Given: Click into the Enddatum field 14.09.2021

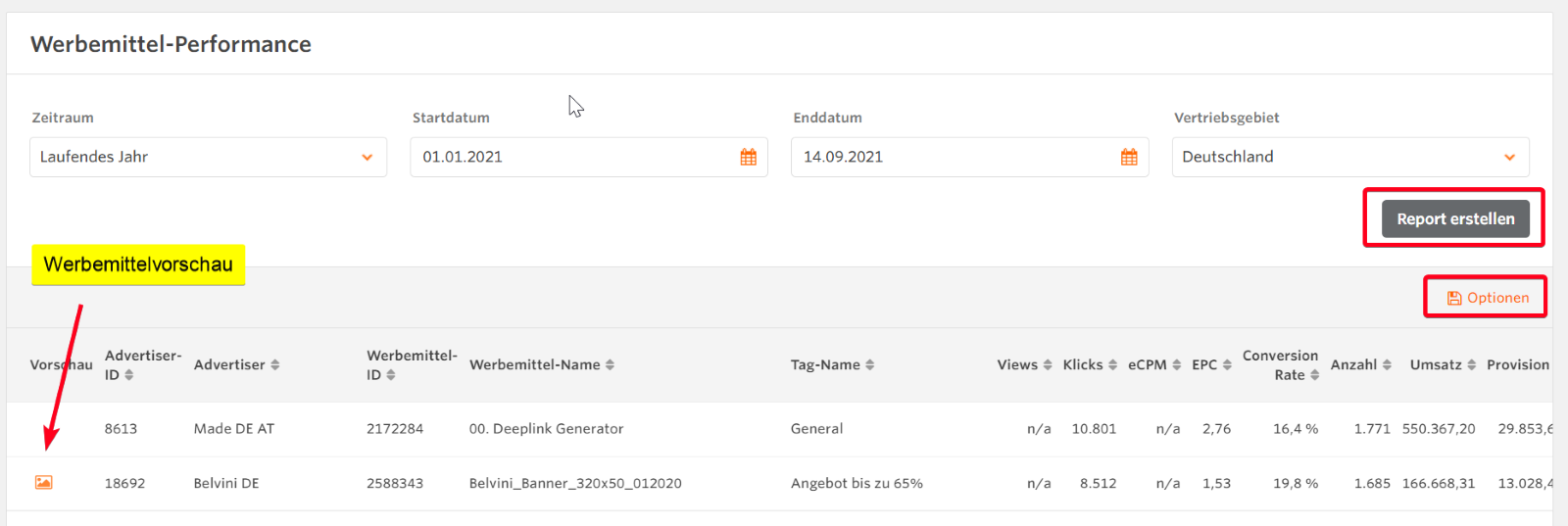Looking at the screenshot, I should point(951,157).
